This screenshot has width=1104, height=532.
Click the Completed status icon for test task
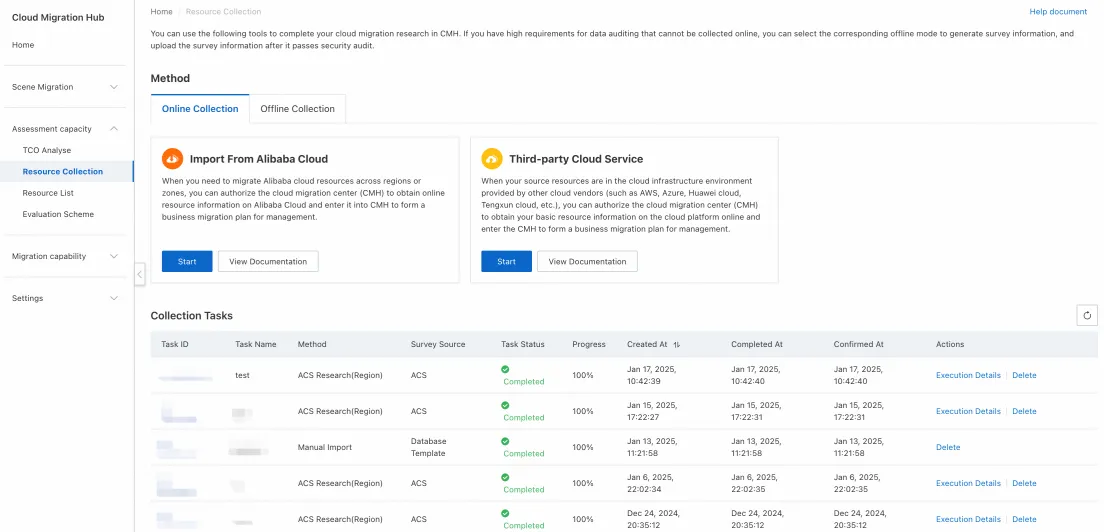(505, 369)
